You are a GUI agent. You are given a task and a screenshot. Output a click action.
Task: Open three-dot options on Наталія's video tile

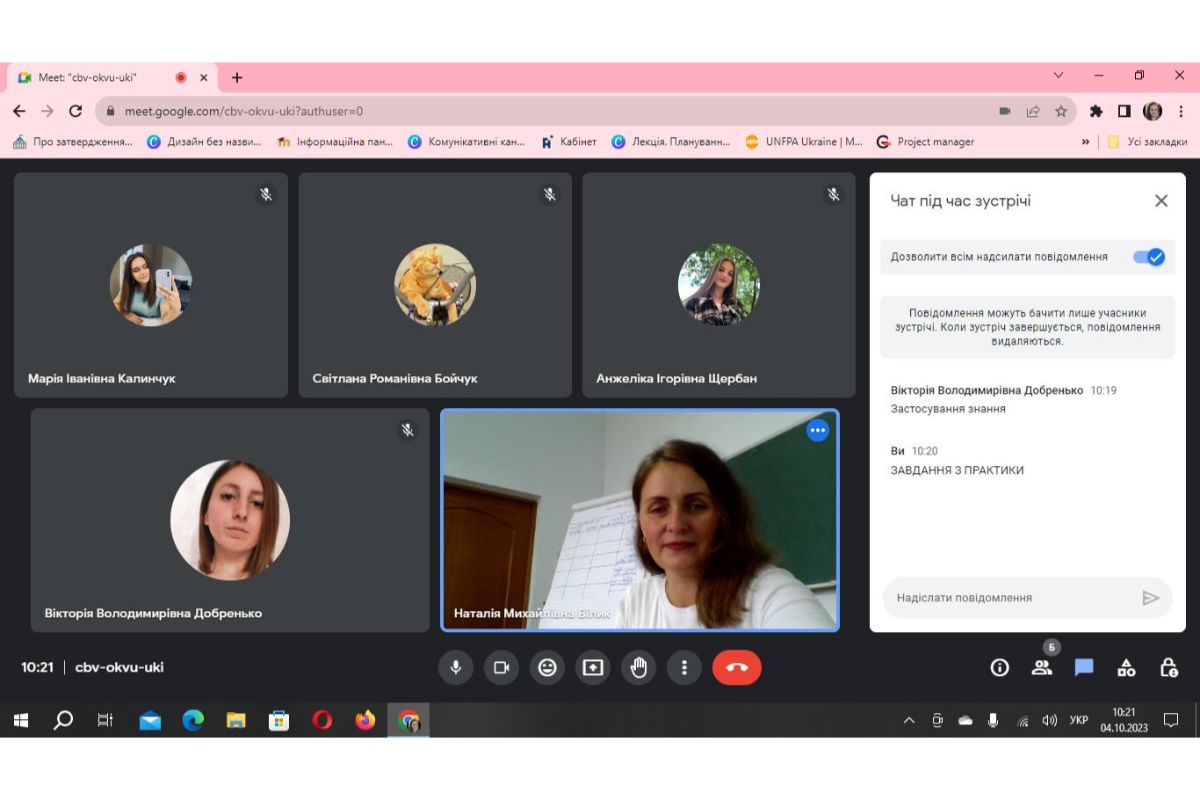click(818, 430)
